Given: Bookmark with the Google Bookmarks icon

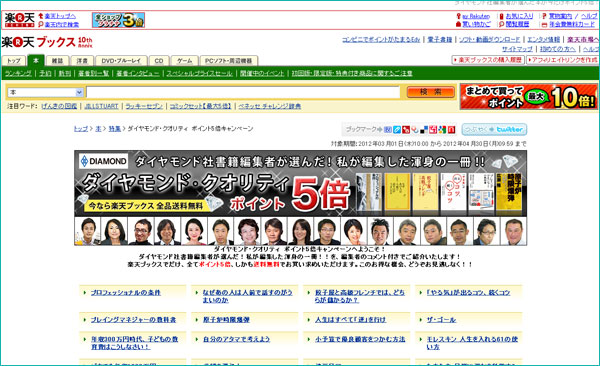Looking at the screenshot, I should (x=442, y=130).
